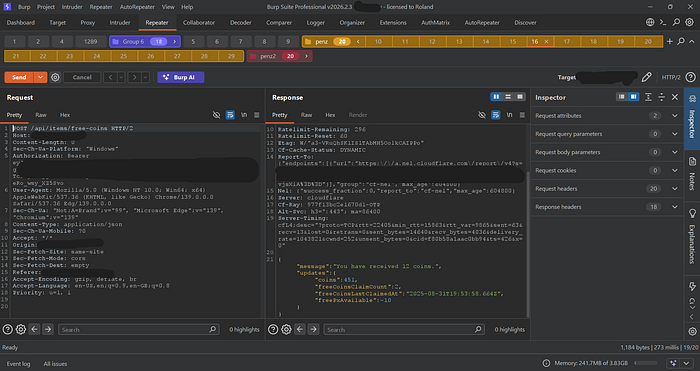Select side-by-side request/response layout
700x371 pixels.
coord(496,97)
